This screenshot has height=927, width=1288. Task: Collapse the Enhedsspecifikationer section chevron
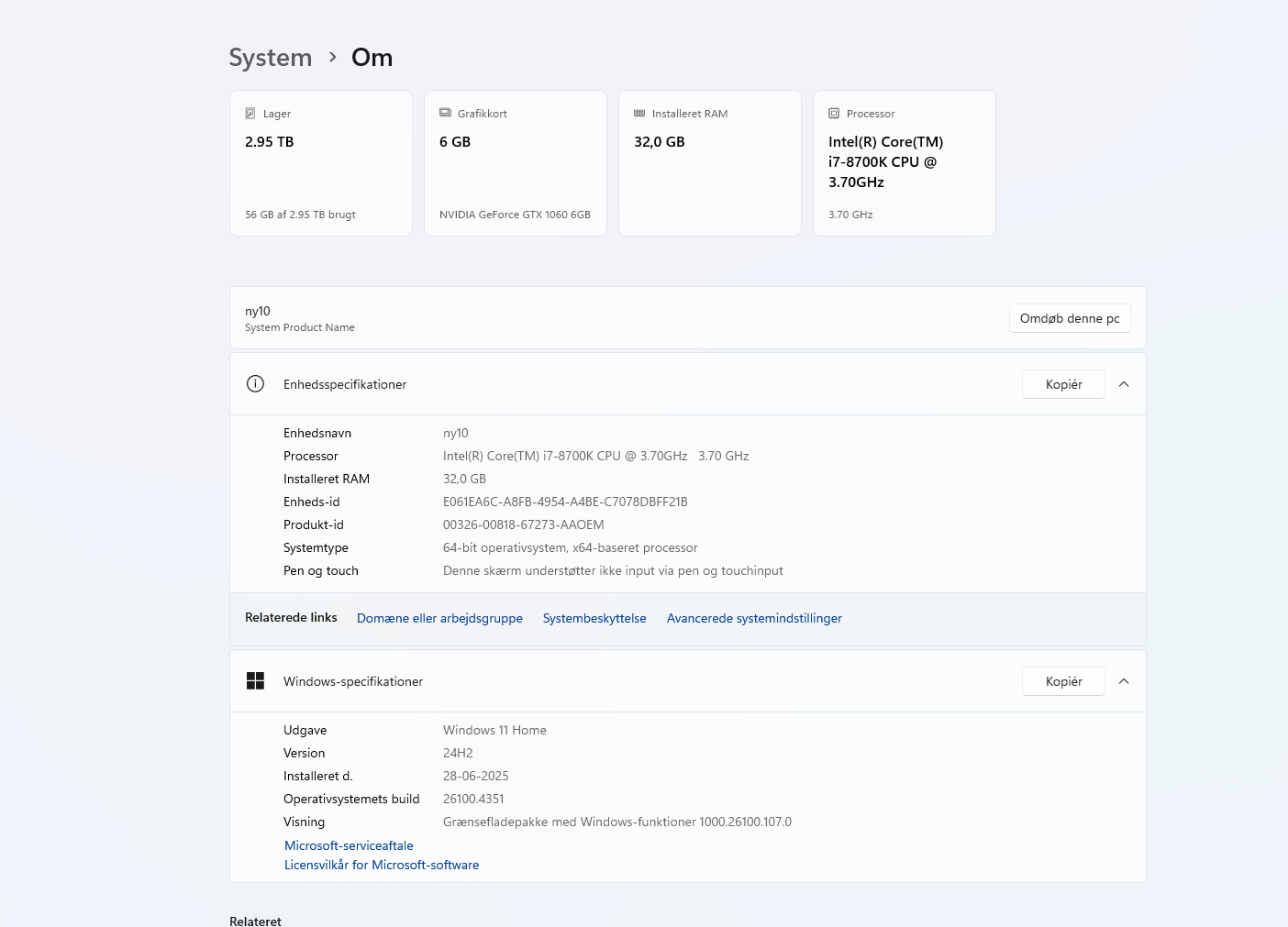[1124, 384]
